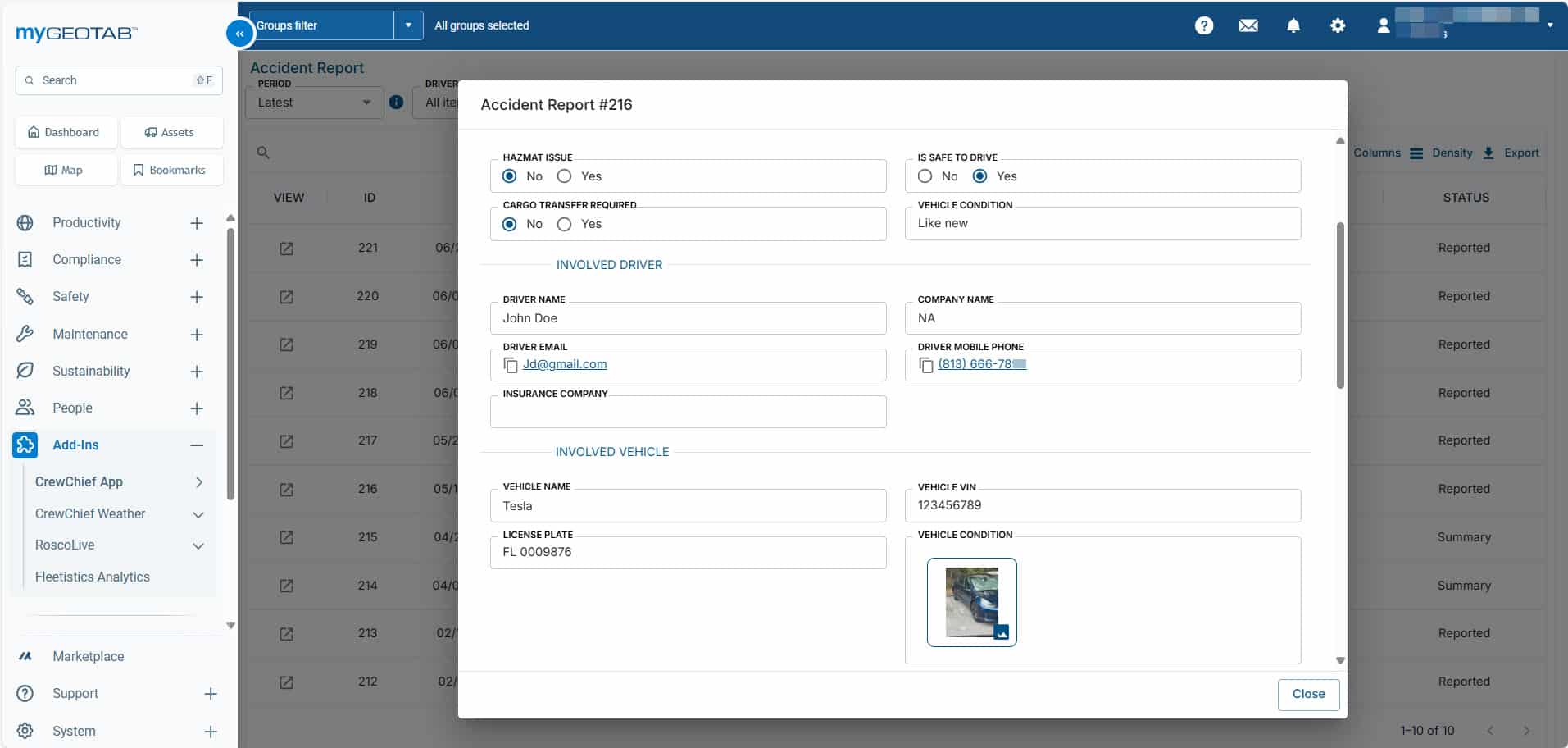Select No for Is Safe To Drive

pos(925,176)
